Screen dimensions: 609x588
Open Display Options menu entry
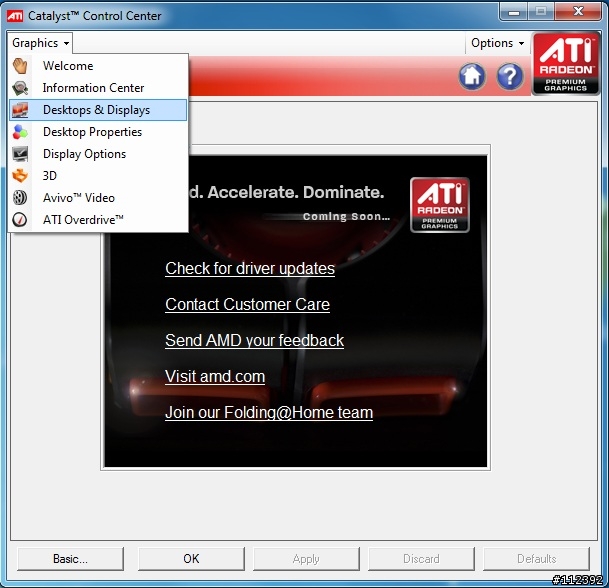[x=98, y=154]
